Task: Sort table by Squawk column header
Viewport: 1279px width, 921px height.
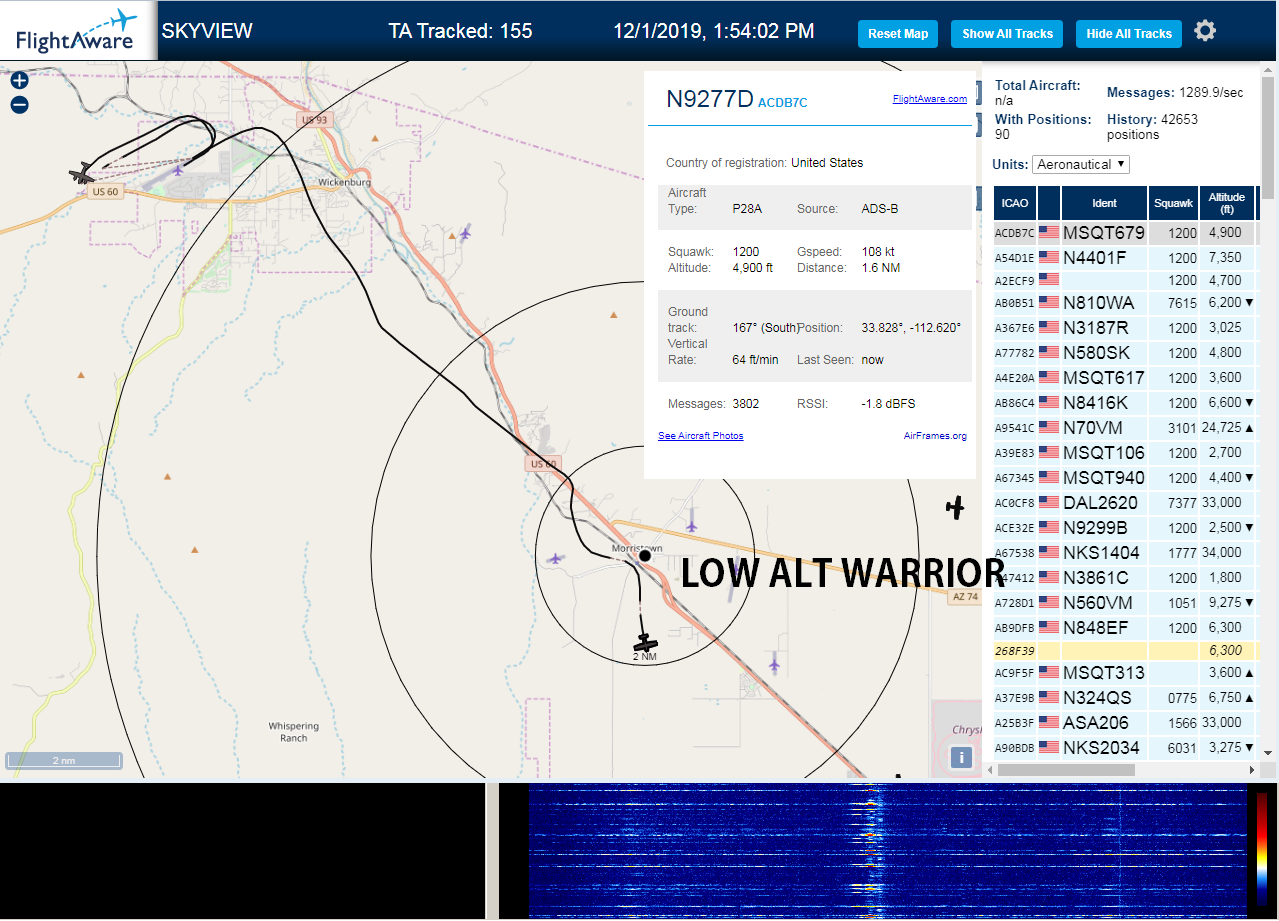Action: pos(1173,203)
